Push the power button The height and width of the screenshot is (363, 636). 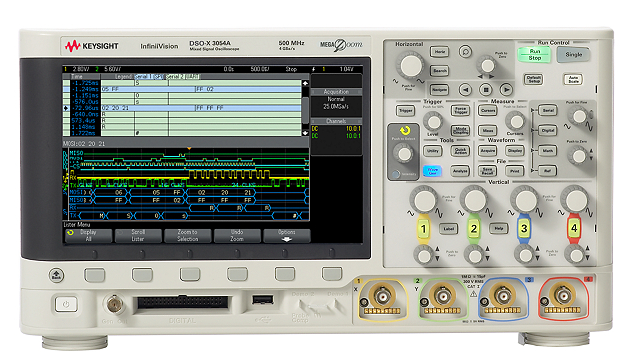coord(66,304)
